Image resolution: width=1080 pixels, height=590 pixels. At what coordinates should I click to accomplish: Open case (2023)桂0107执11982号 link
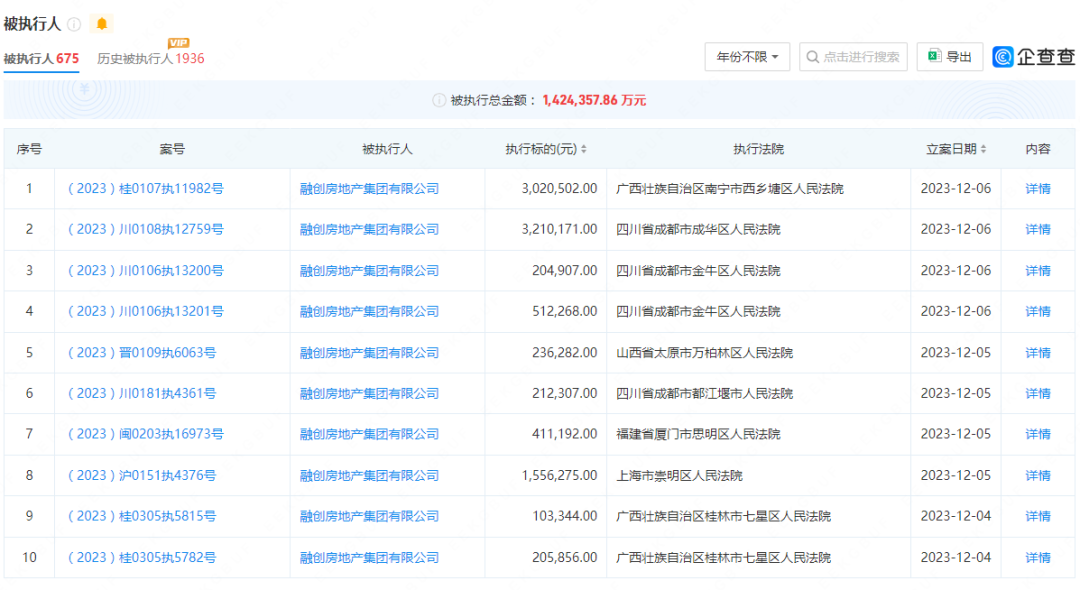click(x=145, y=189)
